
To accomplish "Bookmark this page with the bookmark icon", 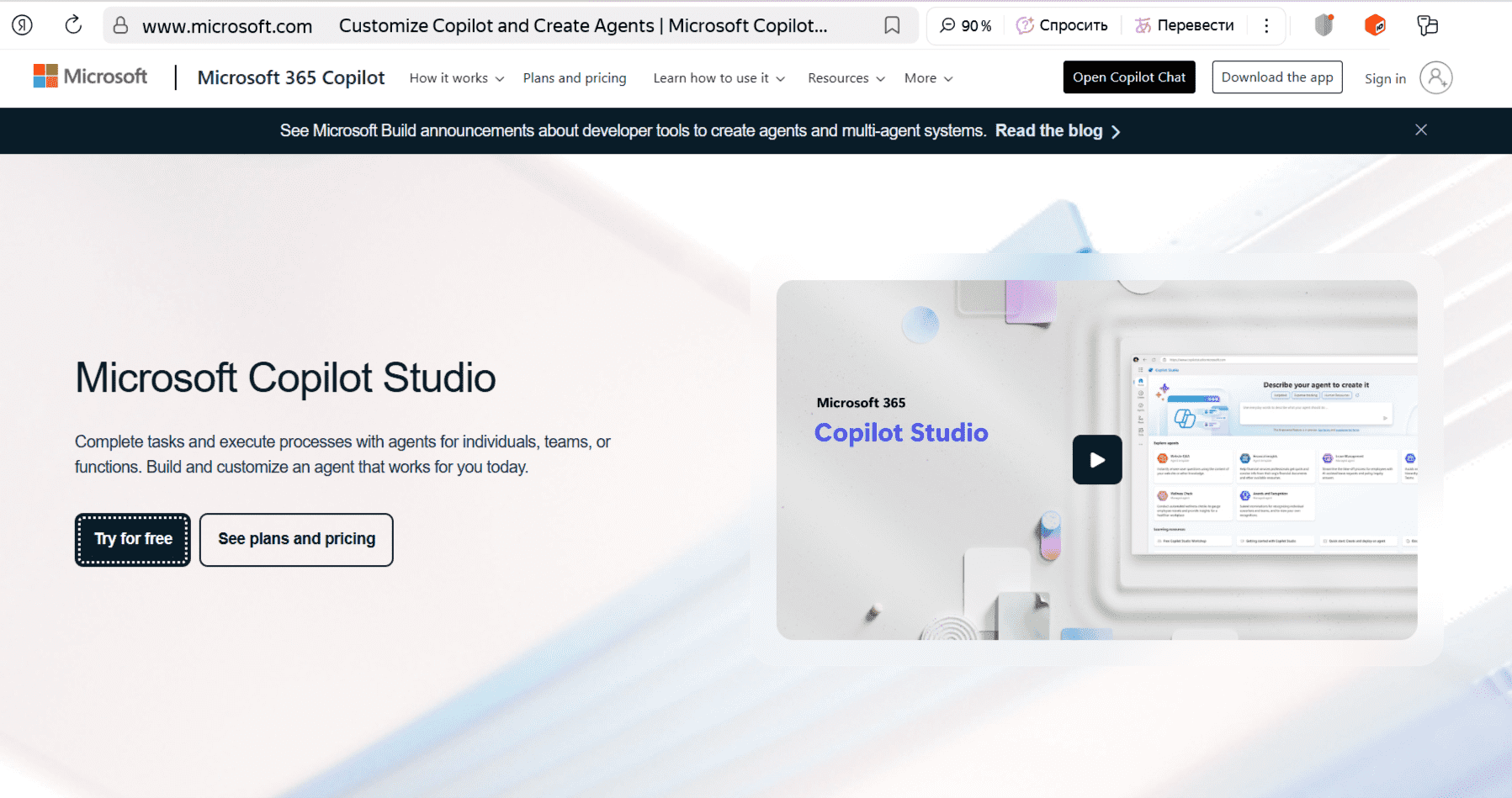I will pos(892,25).
